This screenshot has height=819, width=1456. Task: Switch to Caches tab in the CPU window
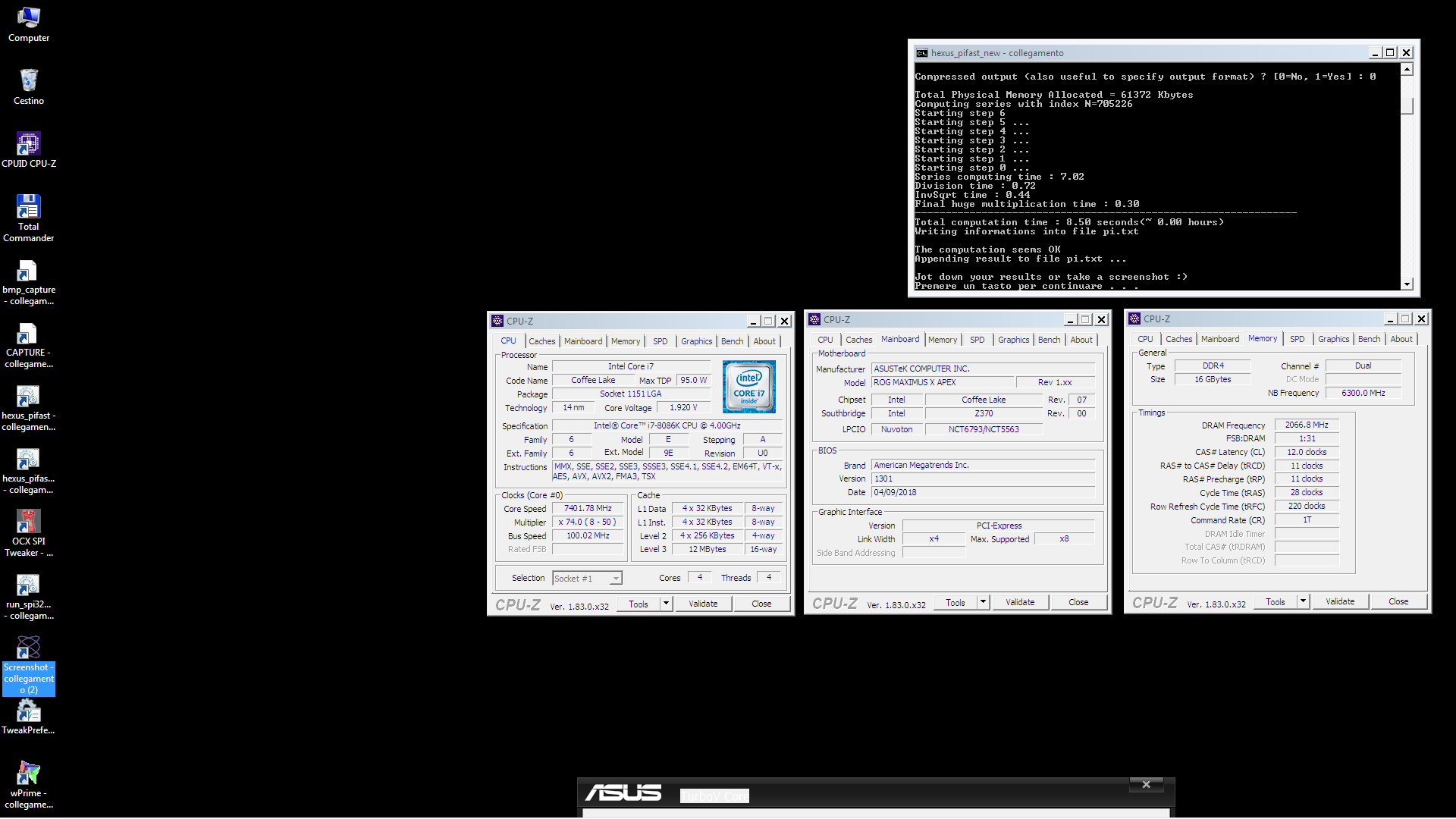click(x=542, y=341)
